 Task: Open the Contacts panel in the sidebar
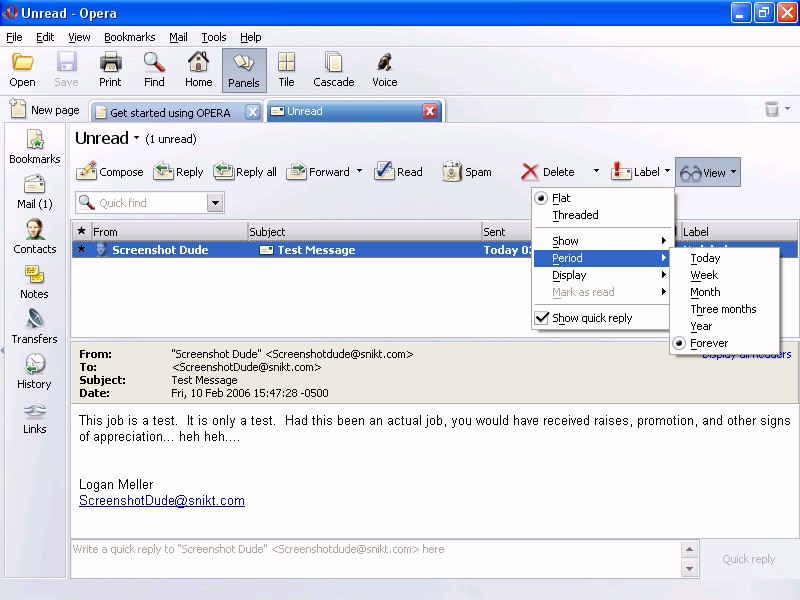pyautogui.click(x=35, y=236)
